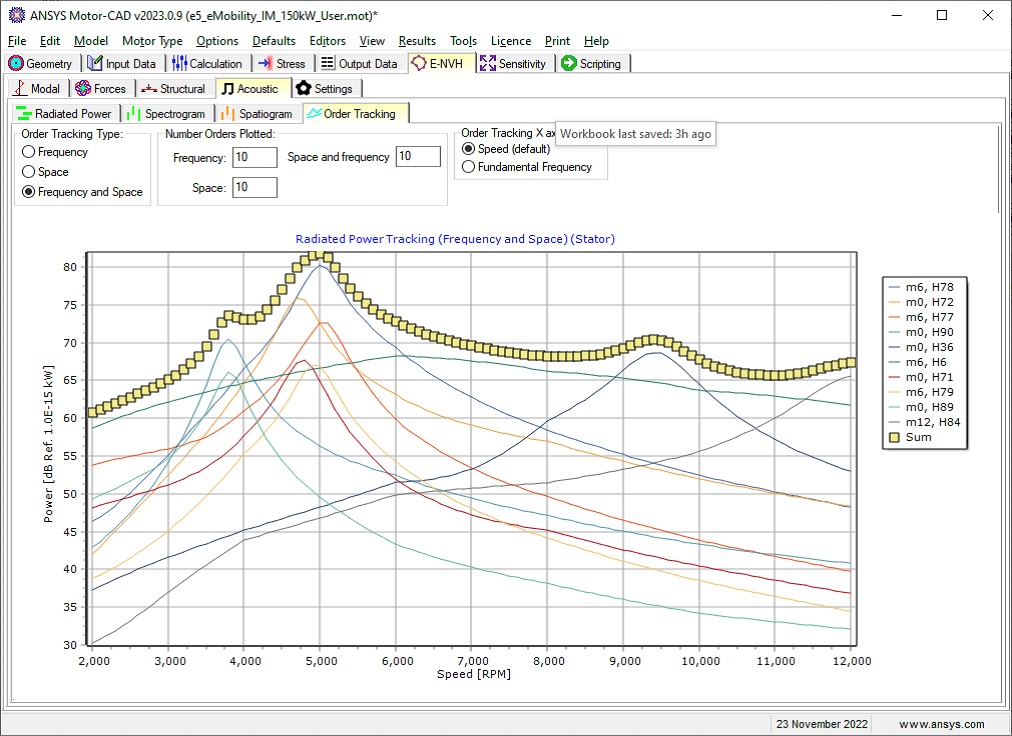Select the Order Tracking plot tab
Viewport: 1012px width, 736px height.
tap(354, 114)
